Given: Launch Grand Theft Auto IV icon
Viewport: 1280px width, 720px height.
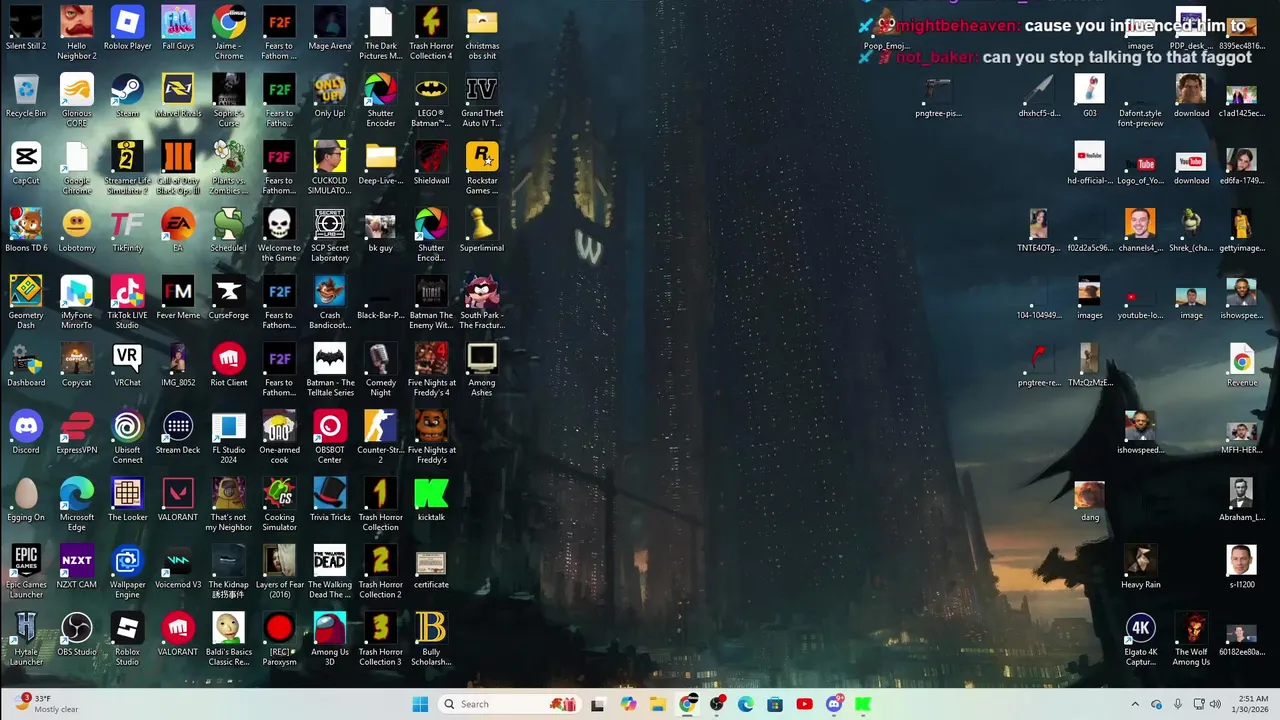Looking at the screenshot, I should coord(482,101).
